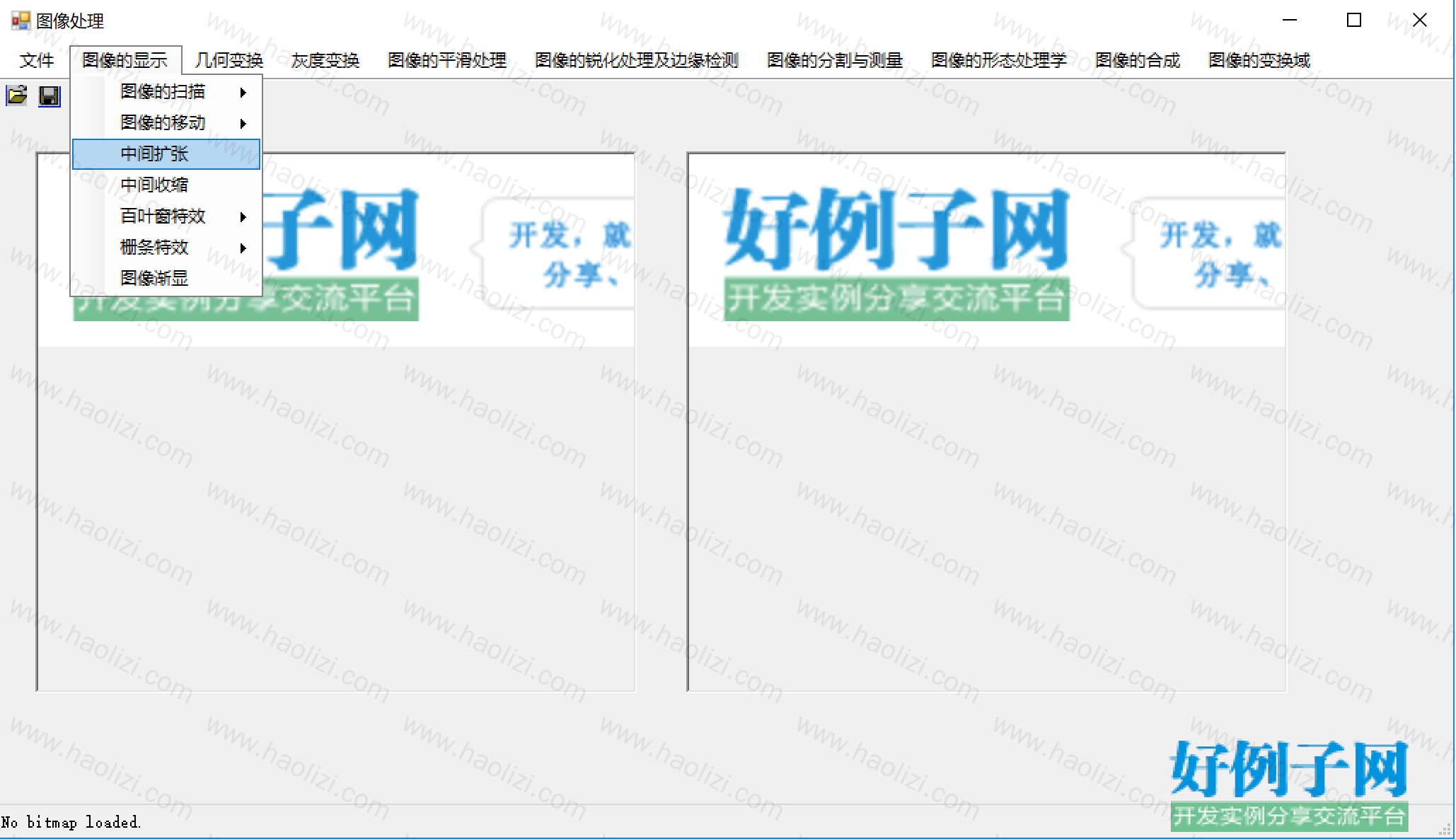Close the 图像处理 window
Image resolution: width=1456 pixels, height=839 pixels.
pos(1419,21)
